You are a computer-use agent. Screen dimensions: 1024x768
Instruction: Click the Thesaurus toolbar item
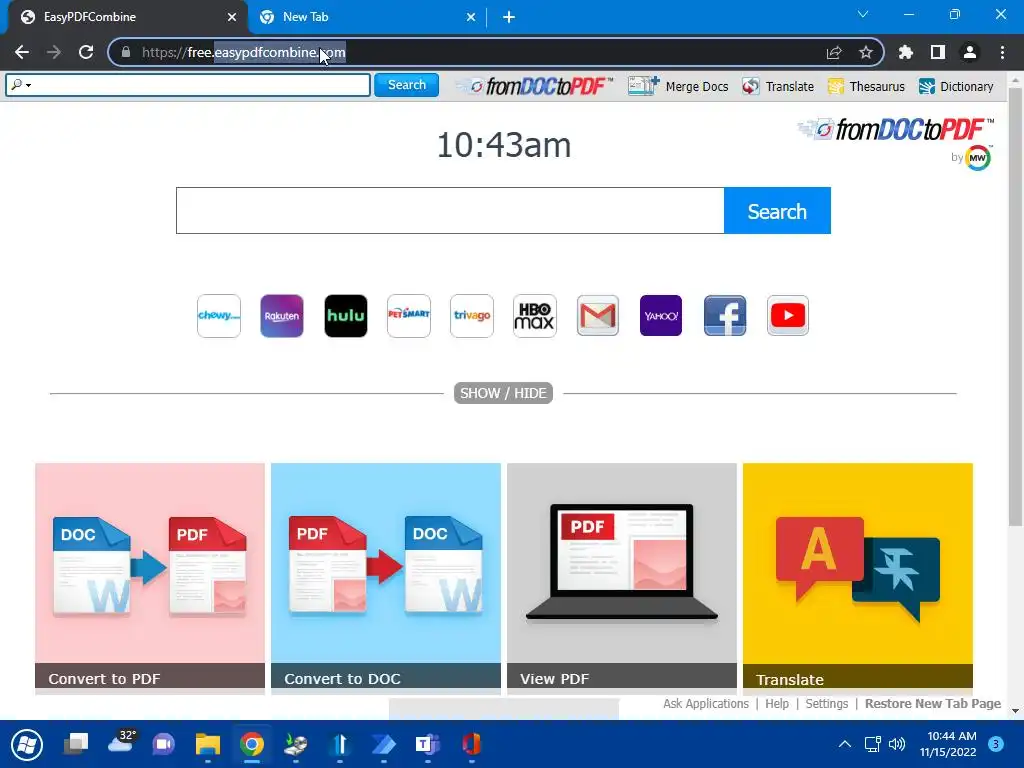pyautogui.click(x=866, y=86)
